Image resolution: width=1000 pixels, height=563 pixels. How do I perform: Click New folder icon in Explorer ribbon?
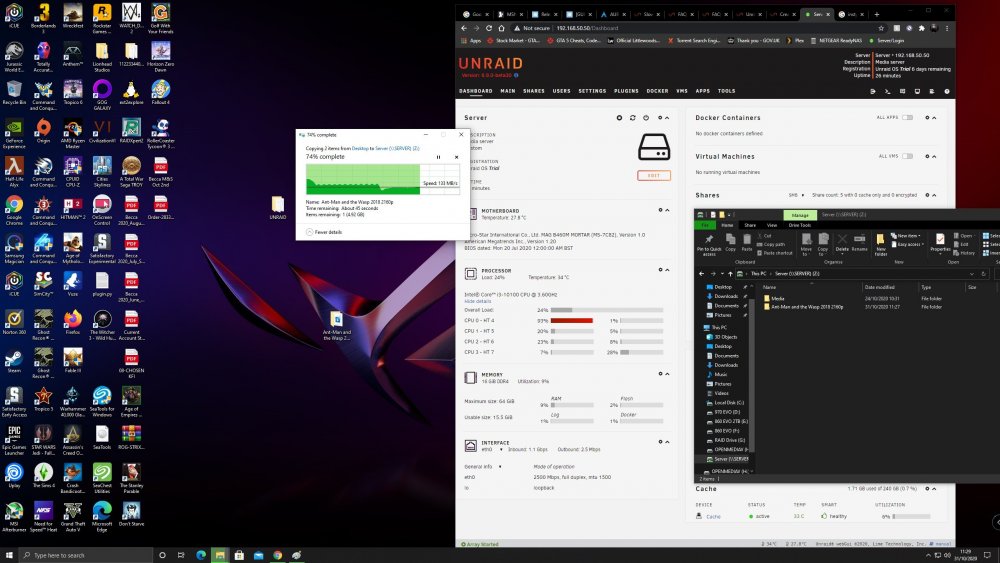click(x=881, y=244)
